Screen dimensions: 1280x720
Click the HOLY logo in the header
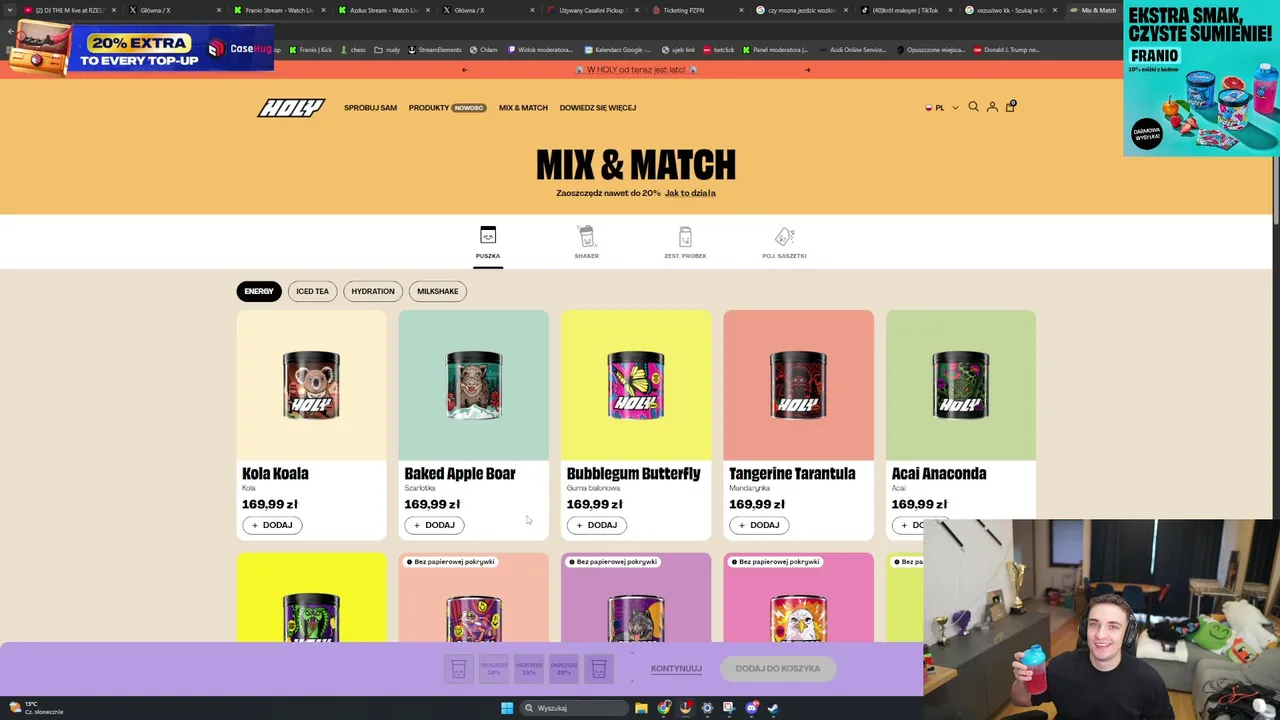(291, 108)
